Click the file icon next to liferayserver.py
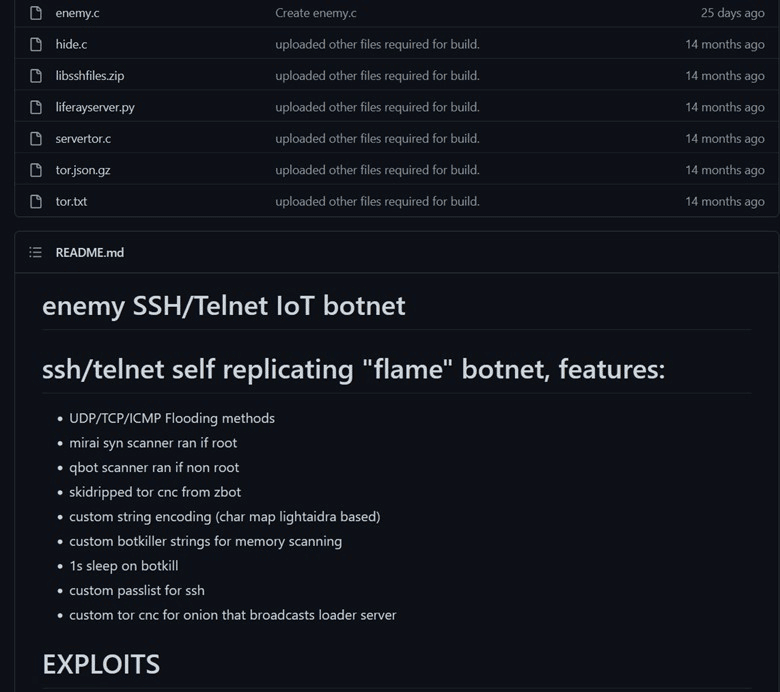Screen dimensions: 780x692 36,107
